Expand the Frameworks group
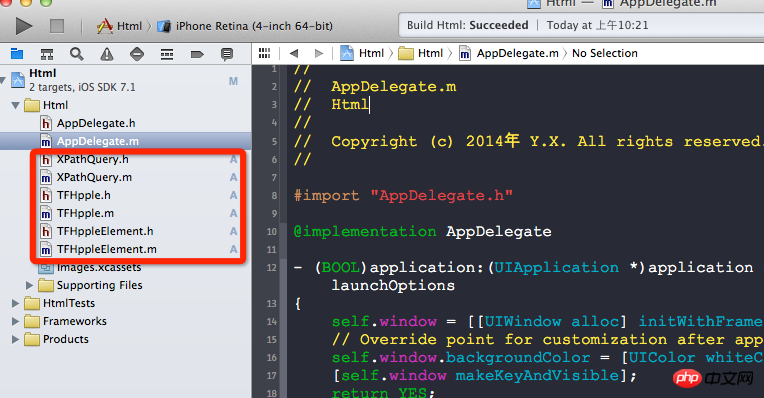764x398 pixels. (x=15, y=321)
